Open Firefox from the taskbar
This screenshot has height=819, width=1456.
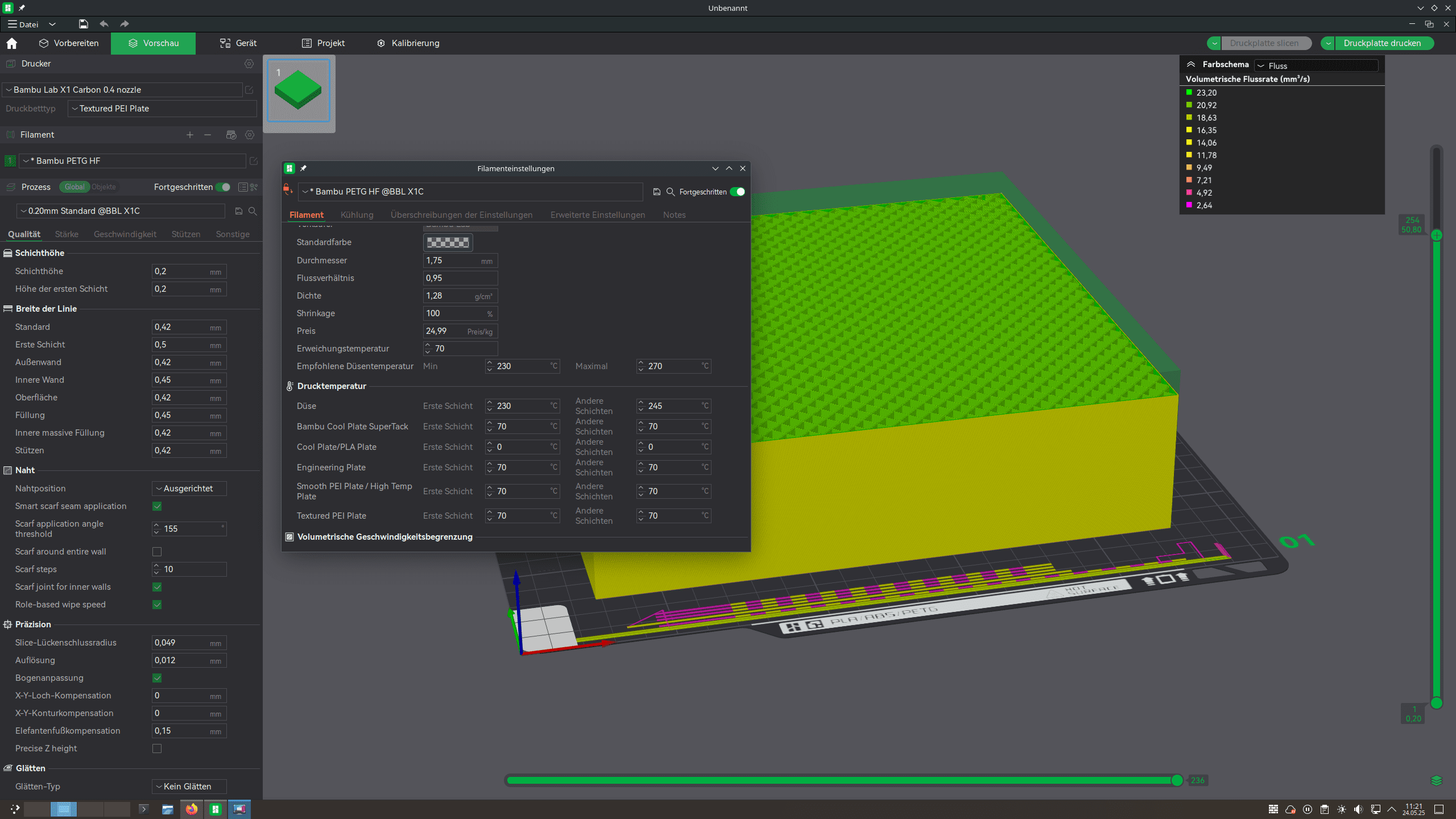click(x=192, y=809)
